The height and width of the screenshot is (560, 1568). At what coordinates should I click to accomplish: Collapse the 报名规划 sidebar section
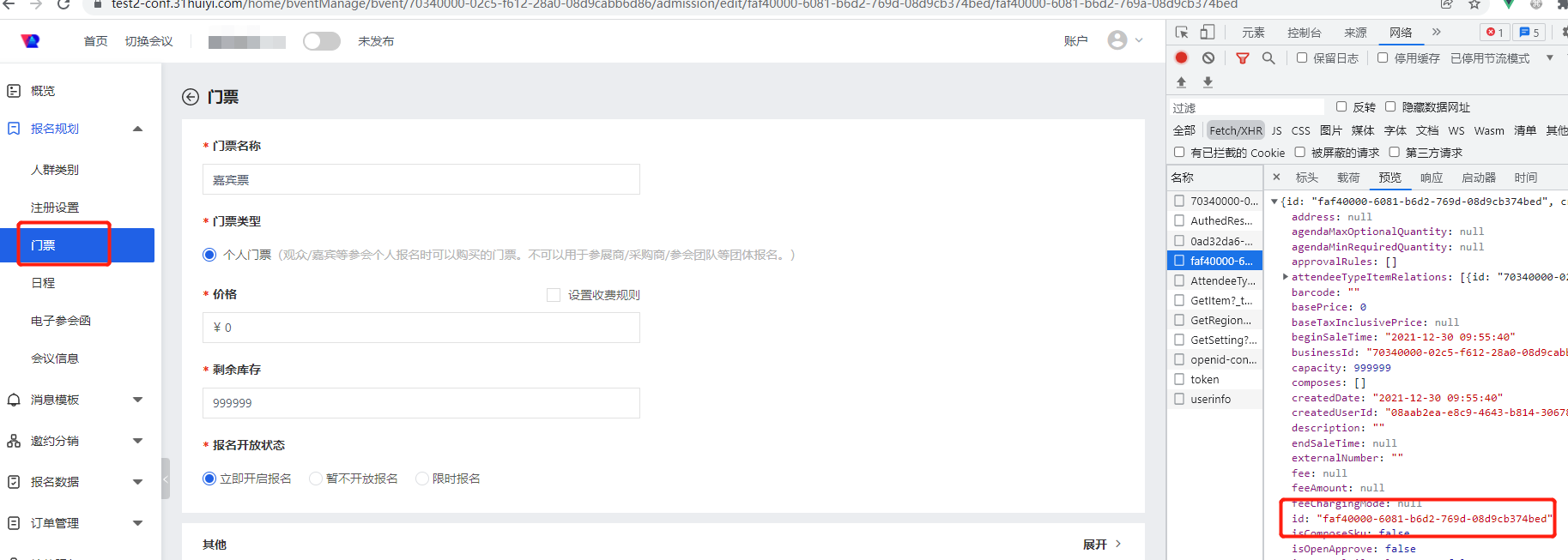click(137, 129)
